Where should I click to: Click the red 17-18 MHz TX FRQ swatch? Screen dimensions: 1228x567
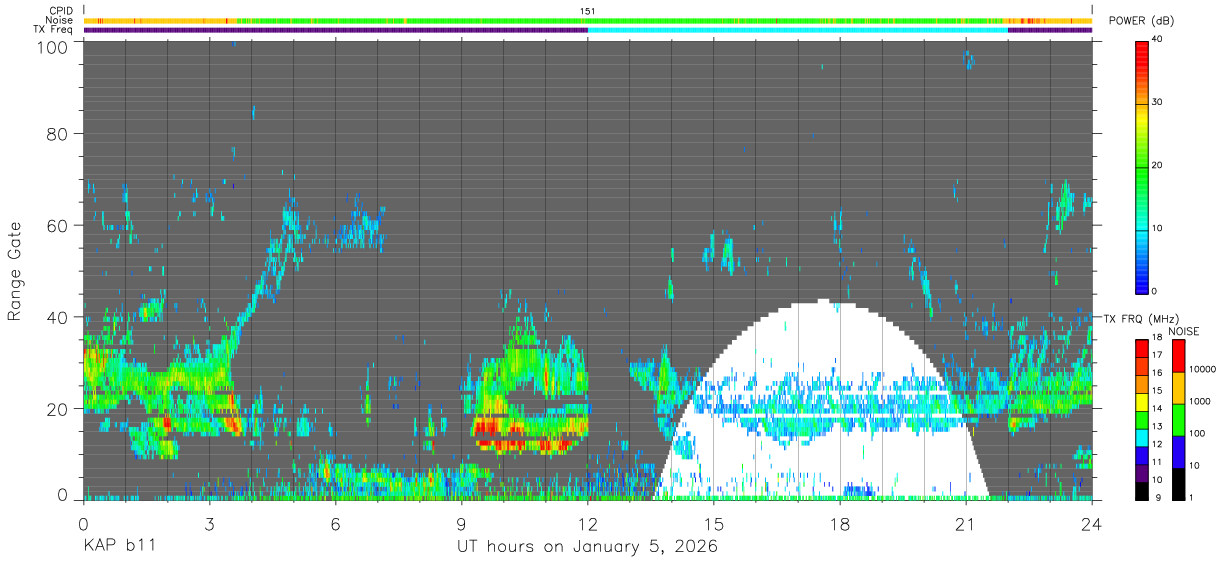1141,346
